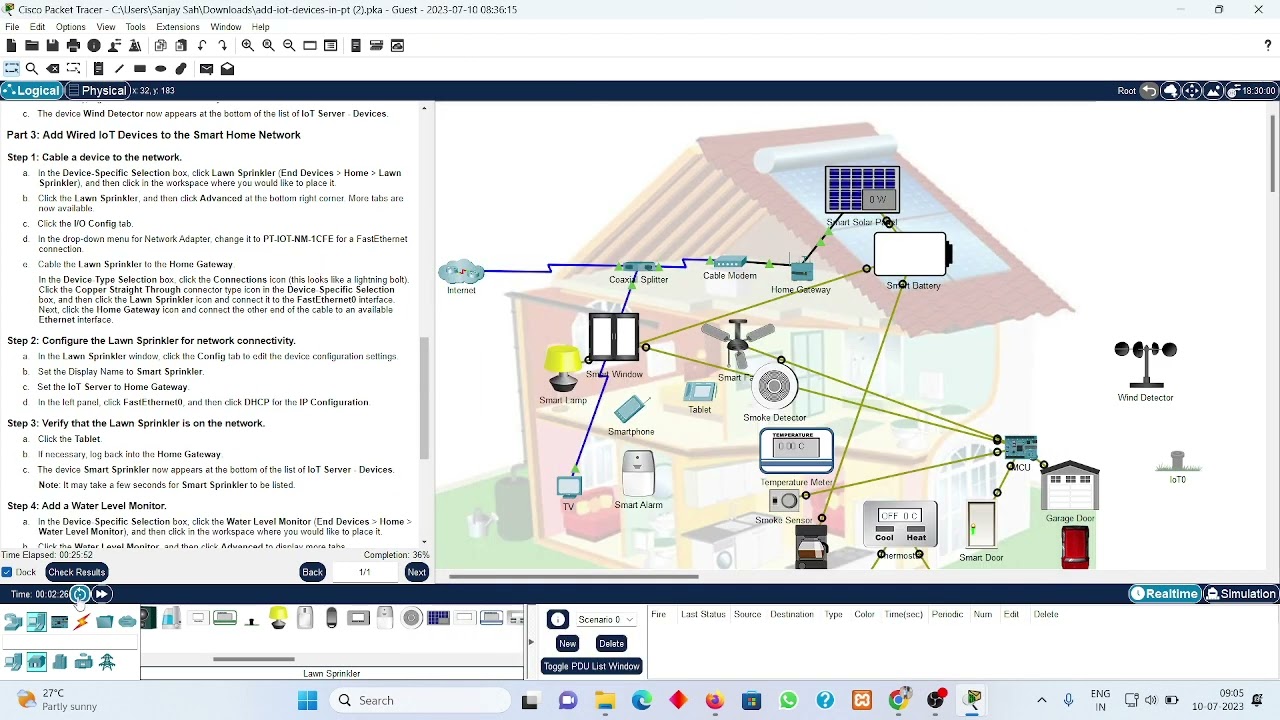Click the device palette horizontal scrollbar
The height and width of the screenshot is (720, 1280).
[x=254, y=659]
